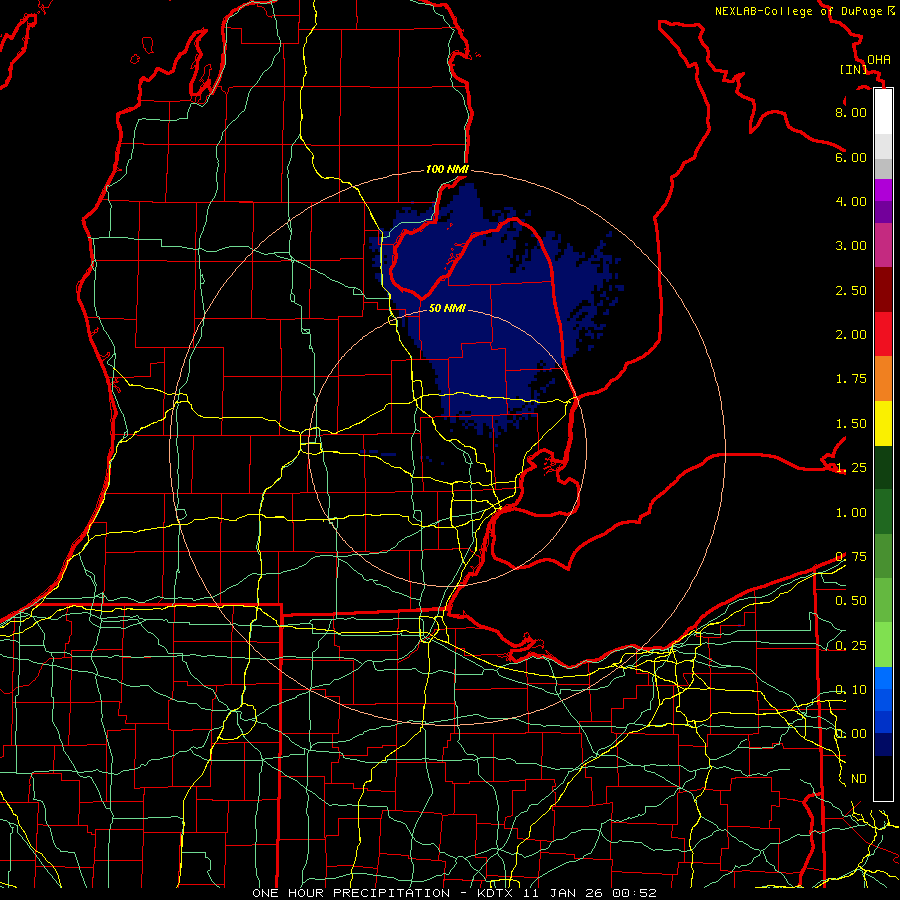This screenshot has height=900, width=900.
Task: Select the ONE HOUR PRECIPITATION title text
Action: (x=351, y=893)
